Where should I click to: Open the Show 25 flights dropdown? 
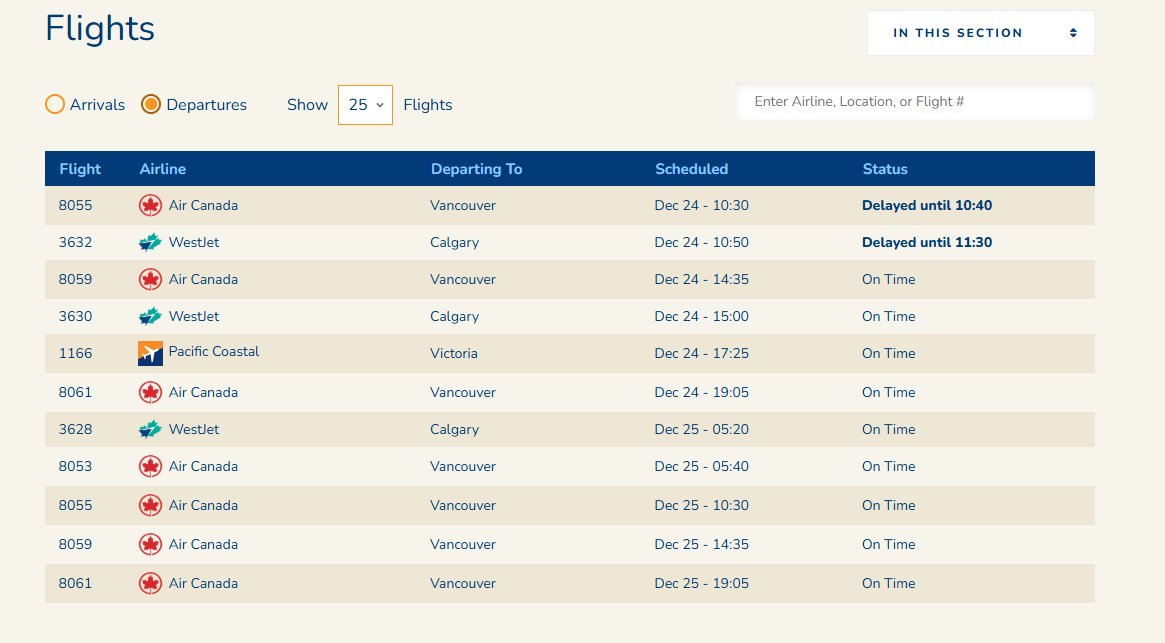(365, 105)
